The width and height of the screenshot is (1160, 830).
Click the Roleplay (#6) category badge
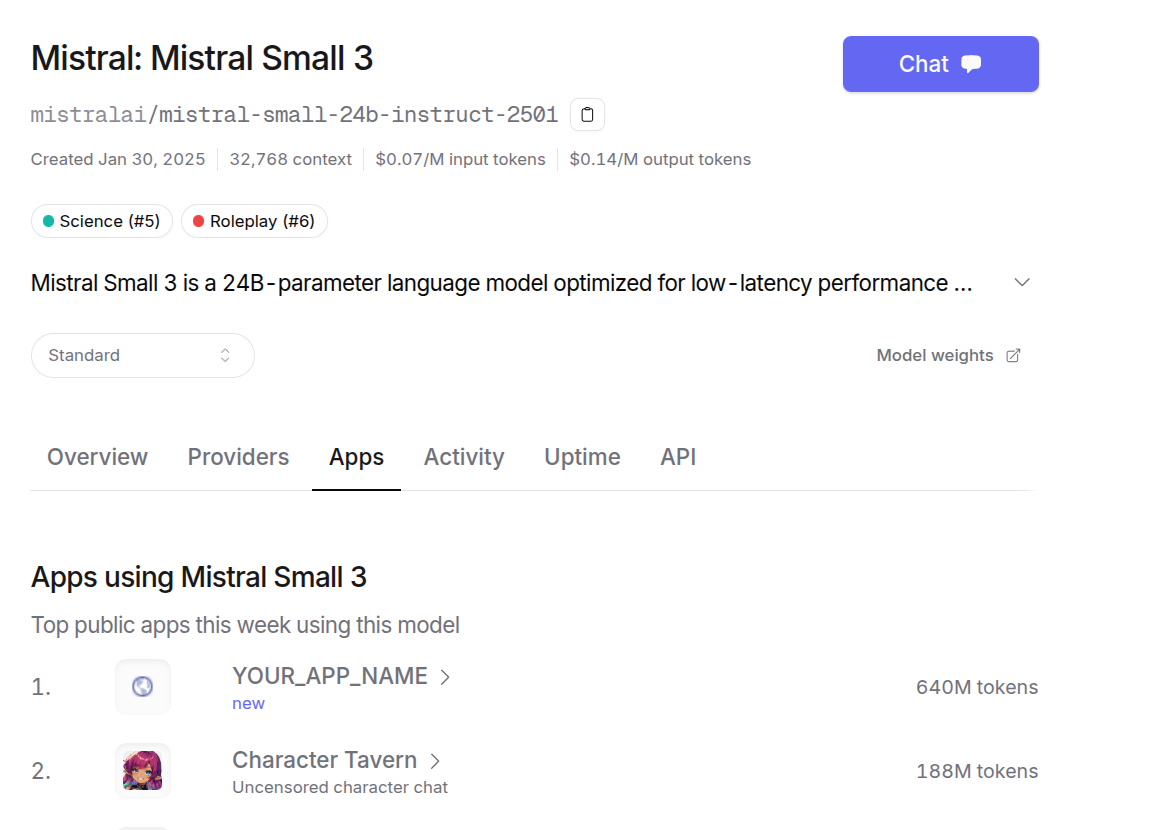tap(254, 221)
